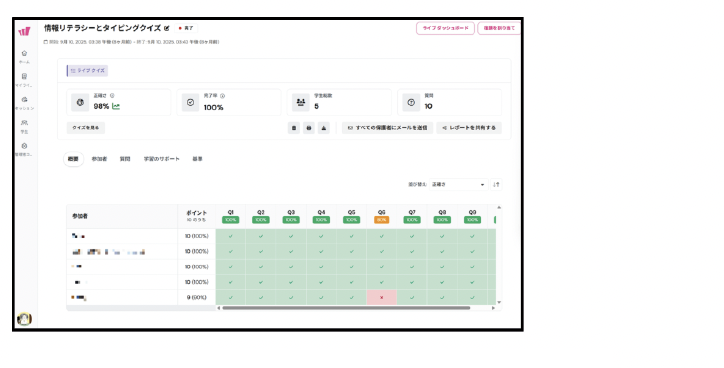Image resolution: width=724 pixels, height=368 pixels.
Task: Click the info icon next to accuracy label
Action: pos(112,96)
